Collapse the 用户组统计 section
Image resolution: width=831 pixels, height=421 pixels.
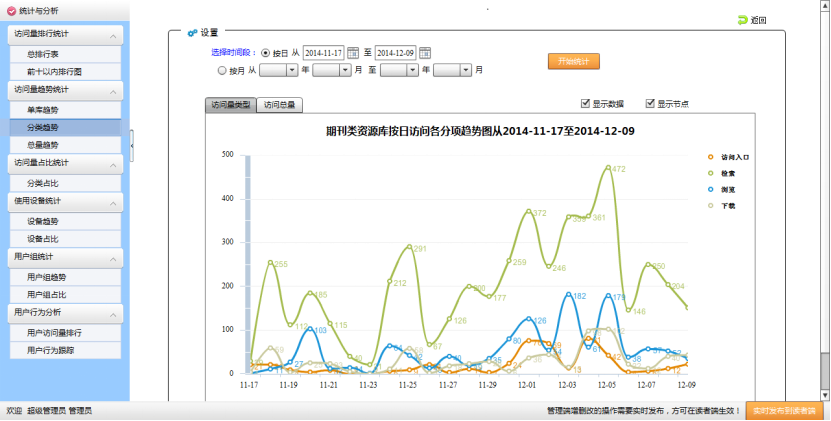pyautogui.click(x=114, y=258)
